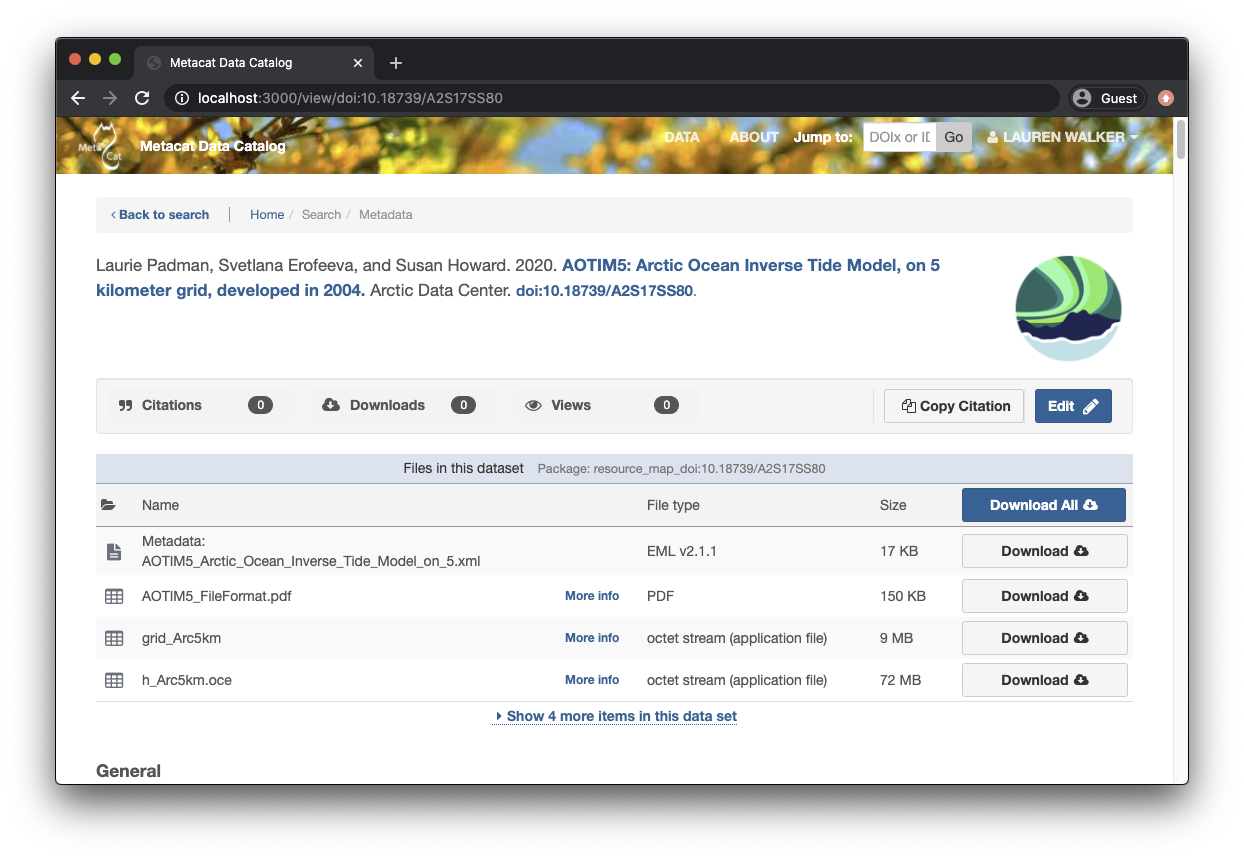Click the Arctic Data Center aurora logo

(x=1068, y=308)
